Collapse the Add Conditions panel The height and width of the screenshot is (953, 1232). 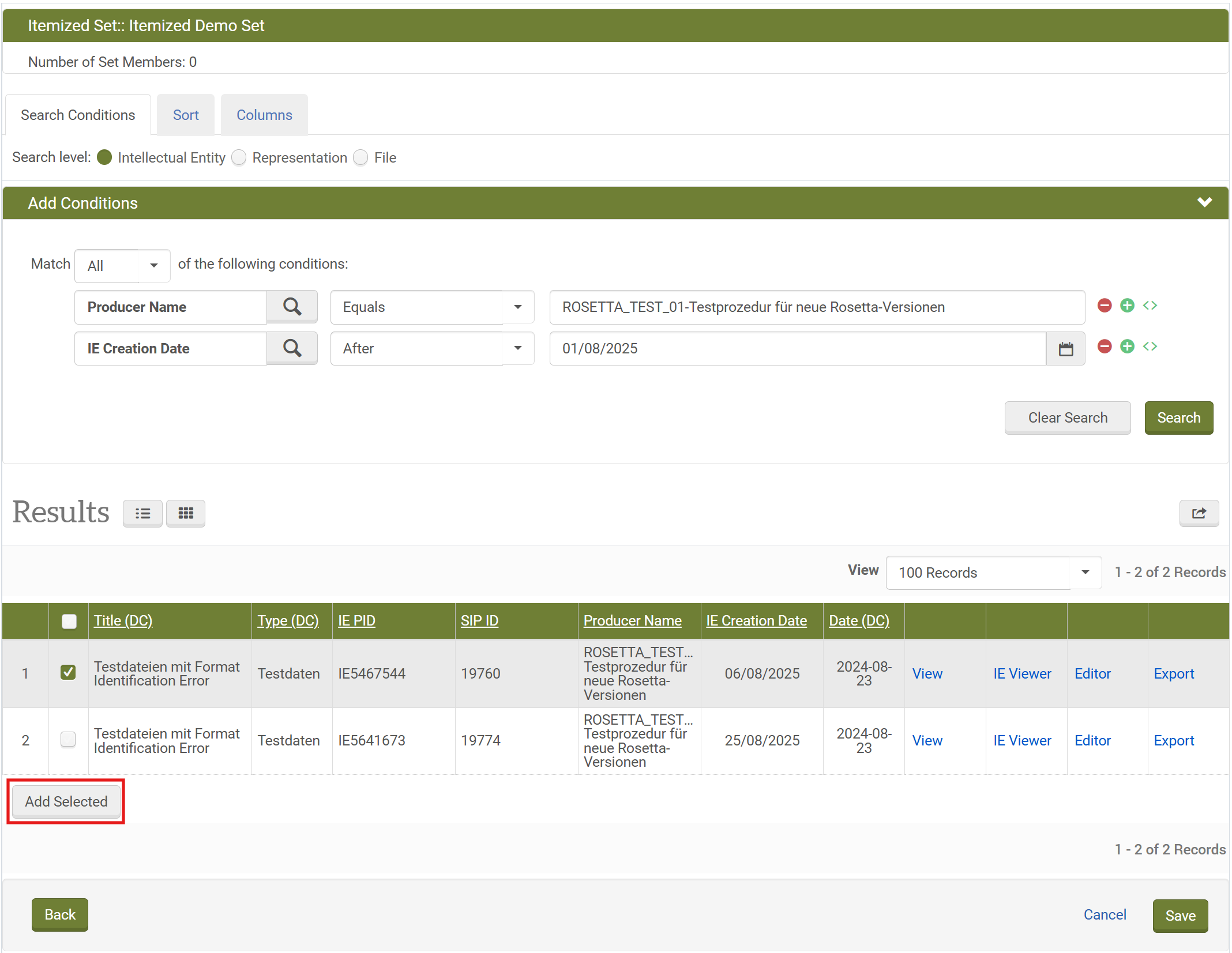coord(1204,202)
